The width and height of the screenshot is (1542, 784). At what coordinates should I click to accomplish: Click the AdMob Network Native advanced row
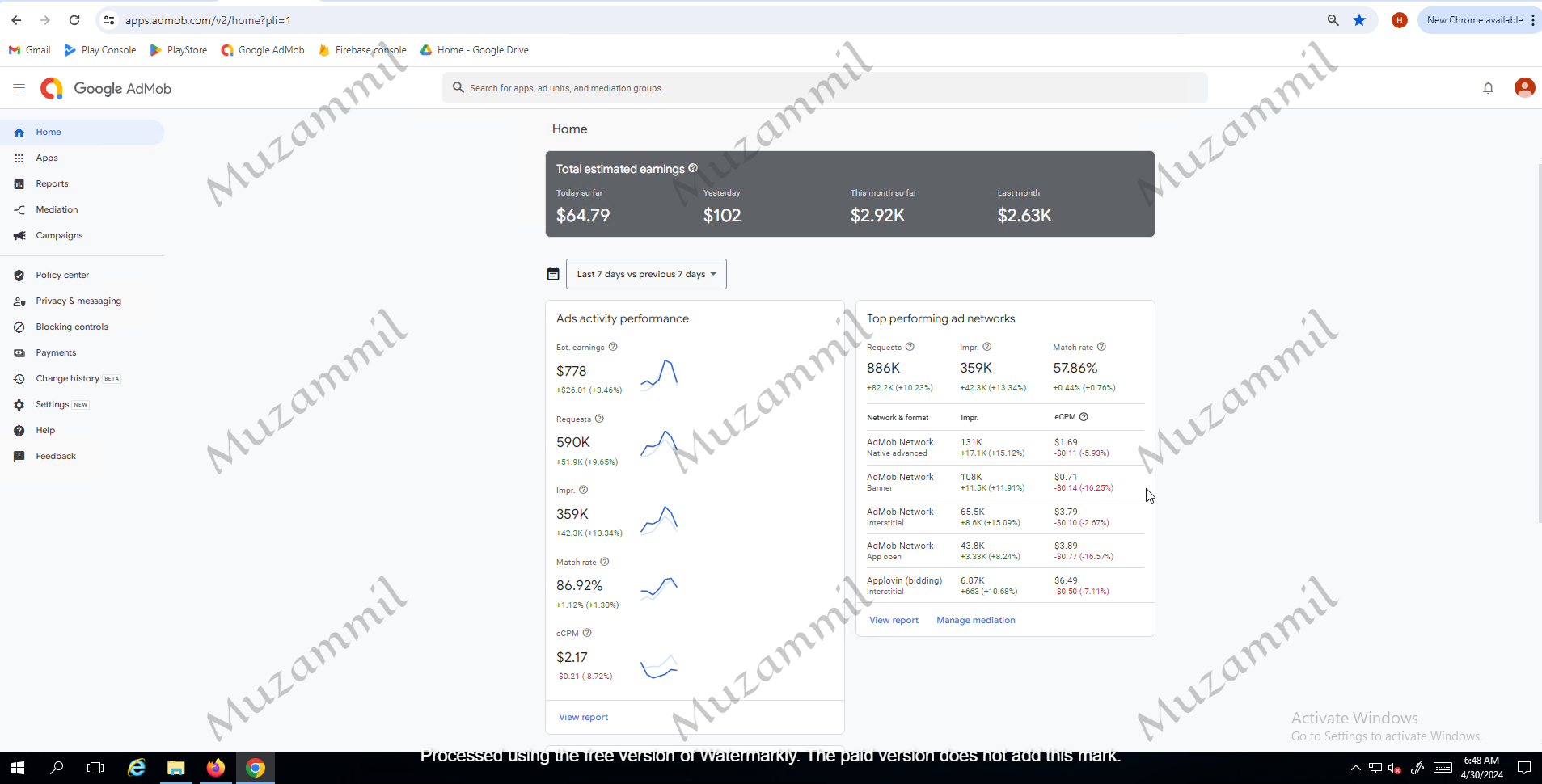pyautogui.click(x=1005, y=447)
